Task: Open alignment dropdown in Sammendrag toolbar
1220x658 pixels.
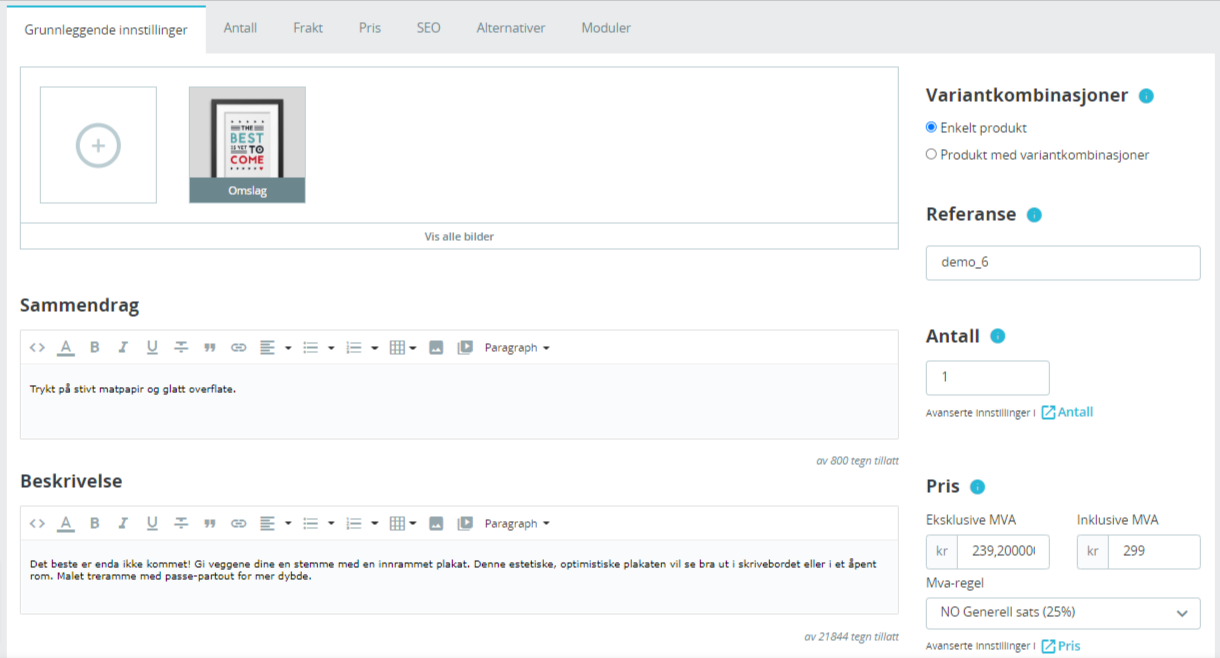Action: [x=275, y=348]
